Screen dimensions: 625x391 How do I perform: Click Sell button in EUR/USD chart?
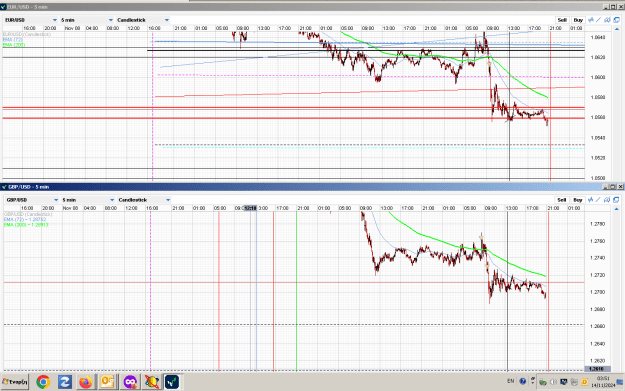pos(562,20)
